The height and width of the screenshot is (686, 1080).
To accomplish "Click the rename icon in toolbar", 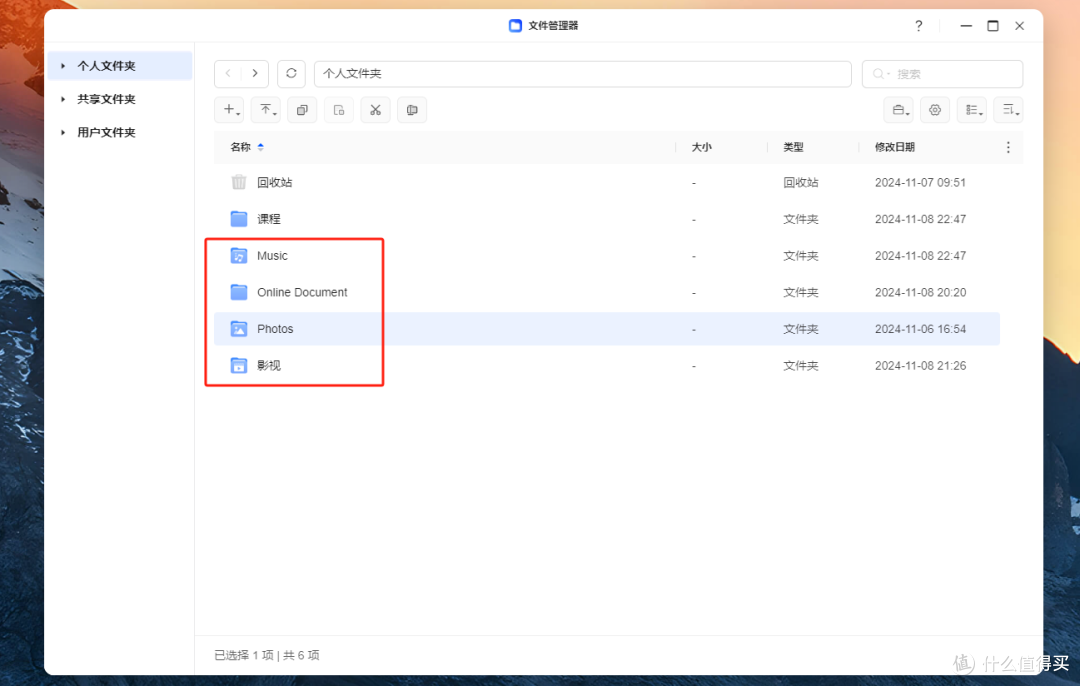I will pyautogui.click(x=412, y=110).
